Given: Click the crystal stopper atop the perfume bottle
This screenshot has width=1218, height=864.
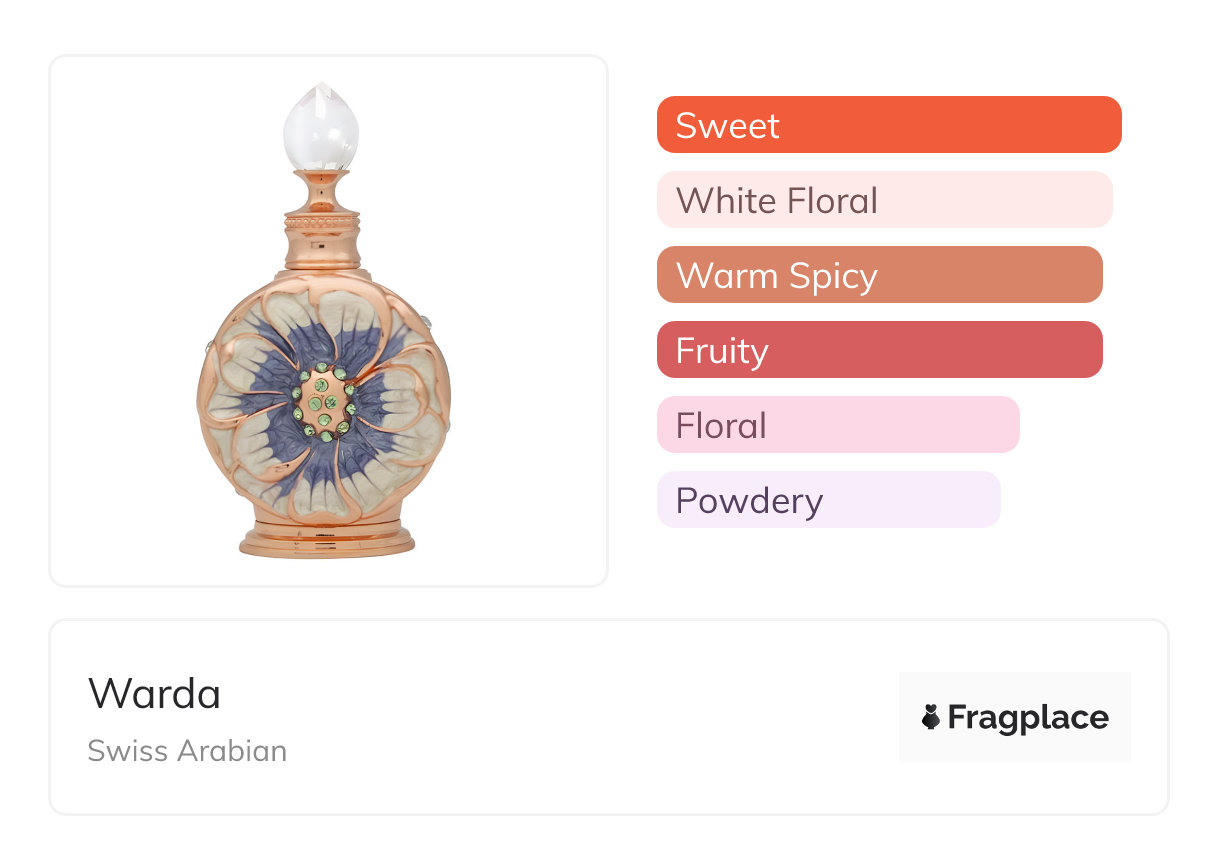Looking at the screenshot, I should (x=321, y=126).
